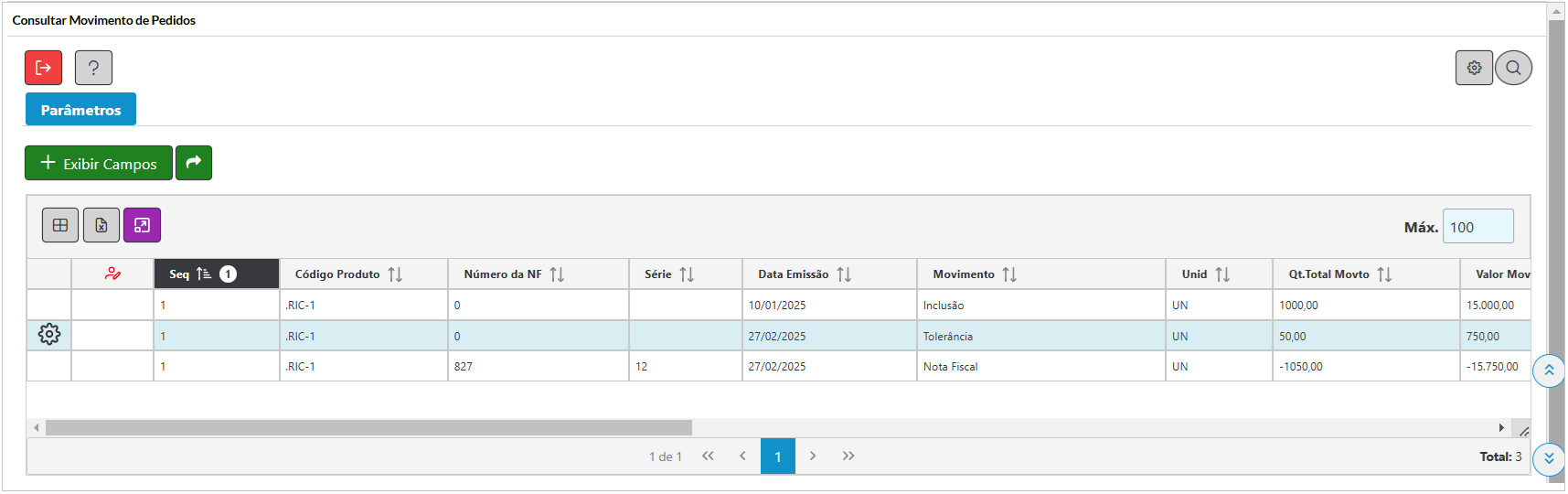Sort by Data Emissão column
Image resolution: width=1568 pixels, height=494 pixels.
click(x=844, y=274)
